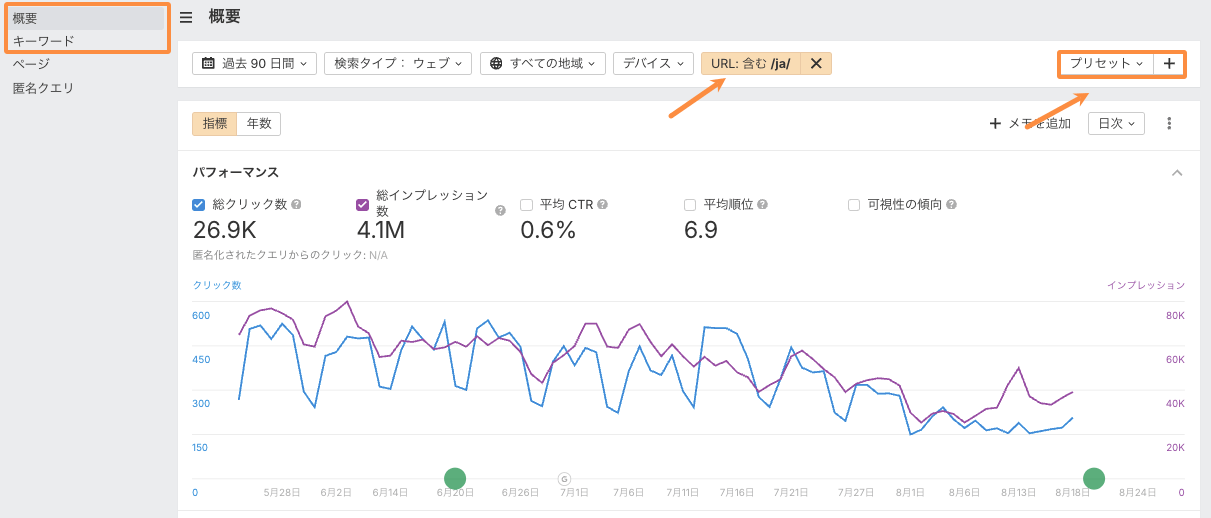Click help icon beside 平均順位
This screenshot has height=518, width=1211.
pyautogui.click(x=762, y=204)
